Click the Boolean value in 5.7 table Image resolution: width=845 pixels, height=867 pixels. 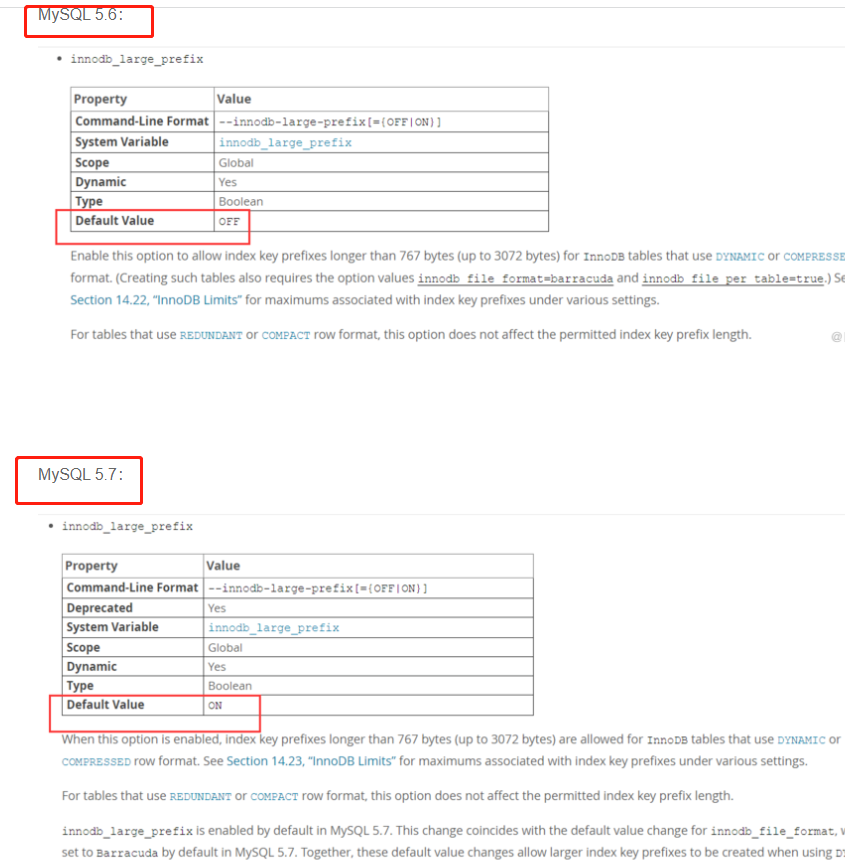[229, 686]
